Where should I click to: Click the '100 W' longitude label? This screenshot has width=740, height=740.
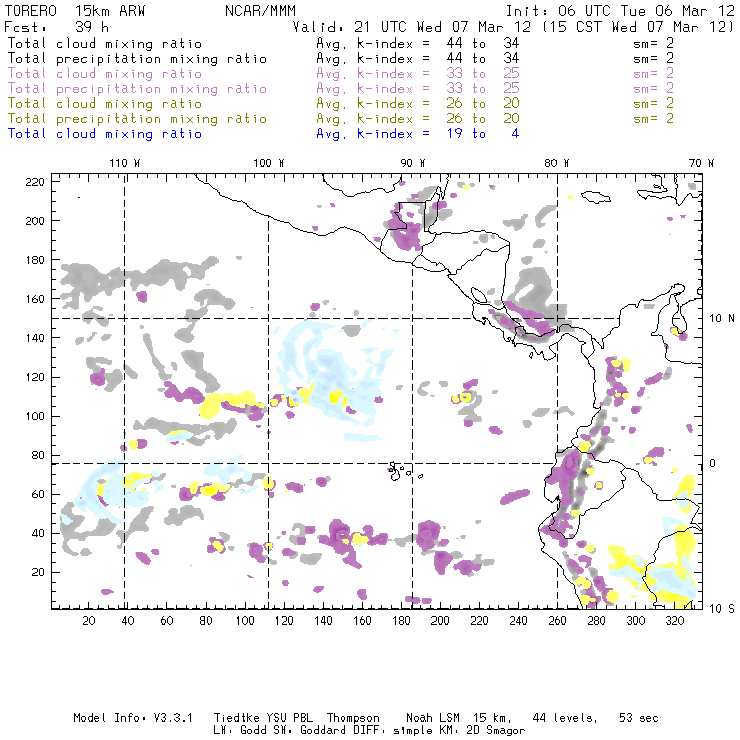tap(269, 163)
